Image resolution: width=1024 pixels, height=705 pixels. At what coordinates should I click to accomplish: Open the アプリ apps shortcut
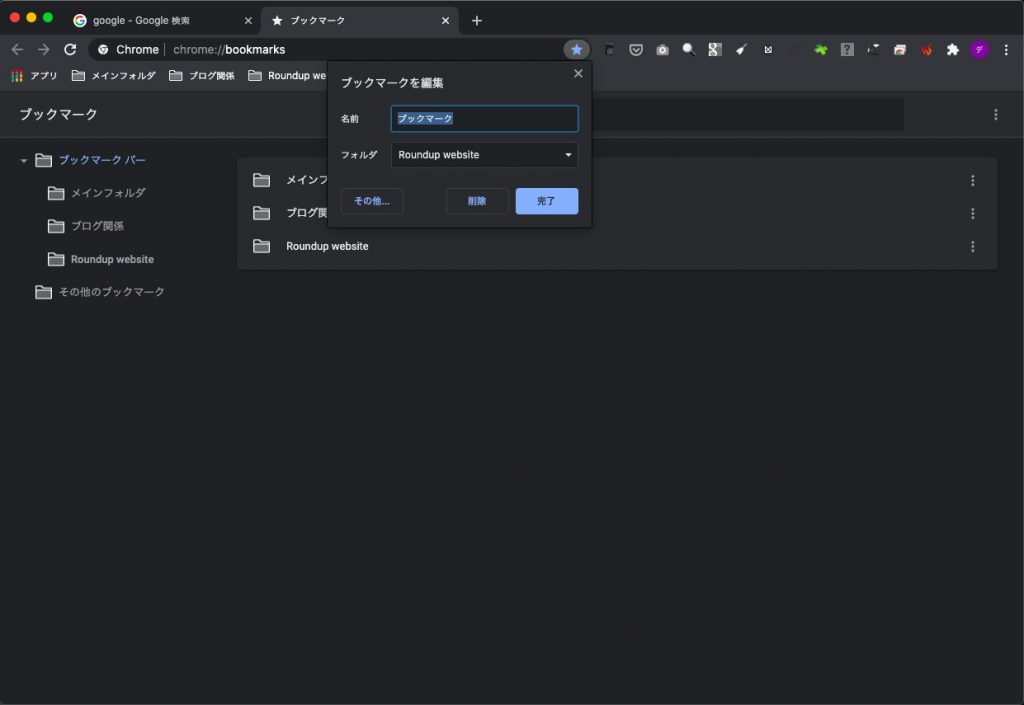(x=34, y=76)
